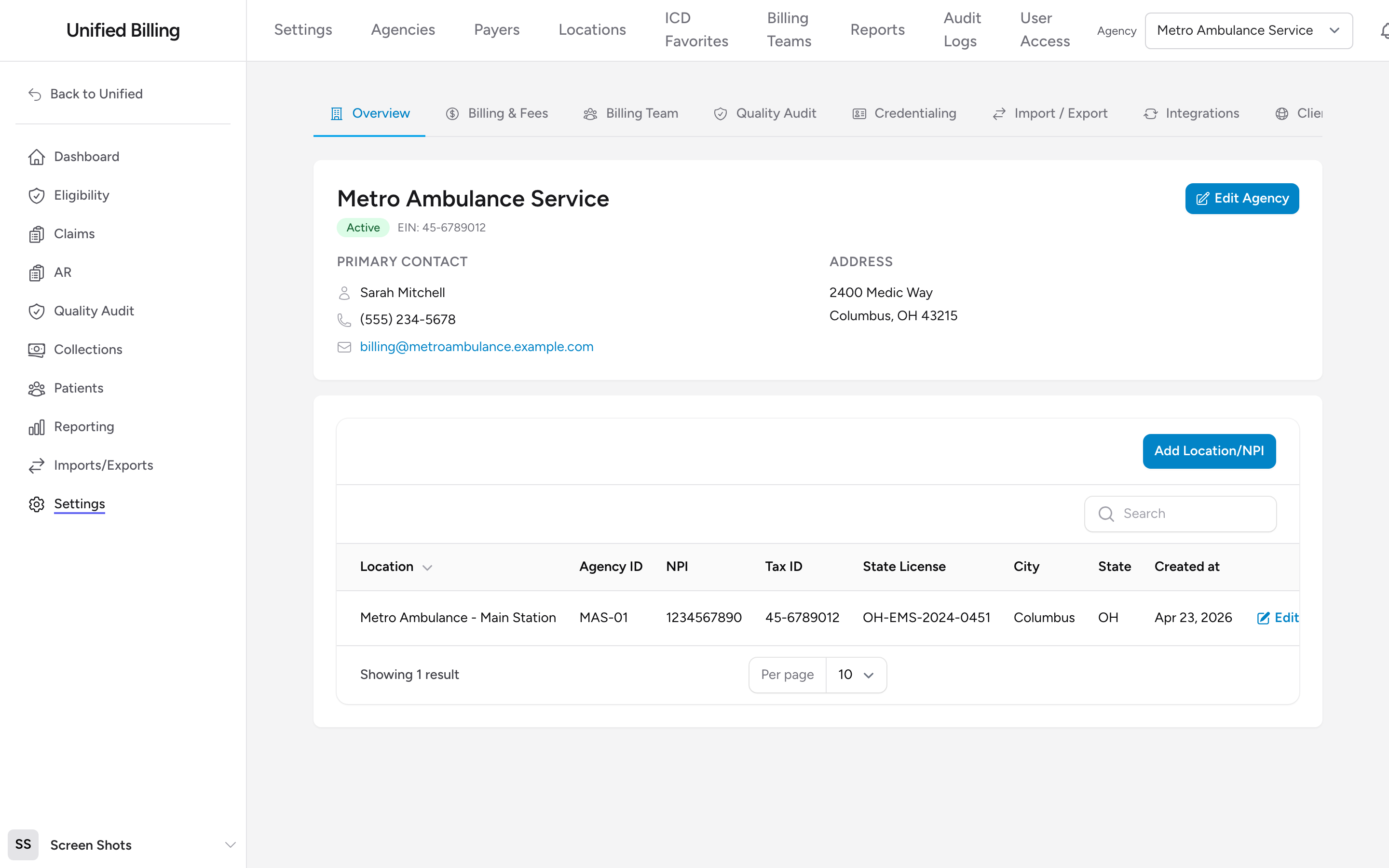Click the billing@metroambulance.example.com email link

(477, 347)
